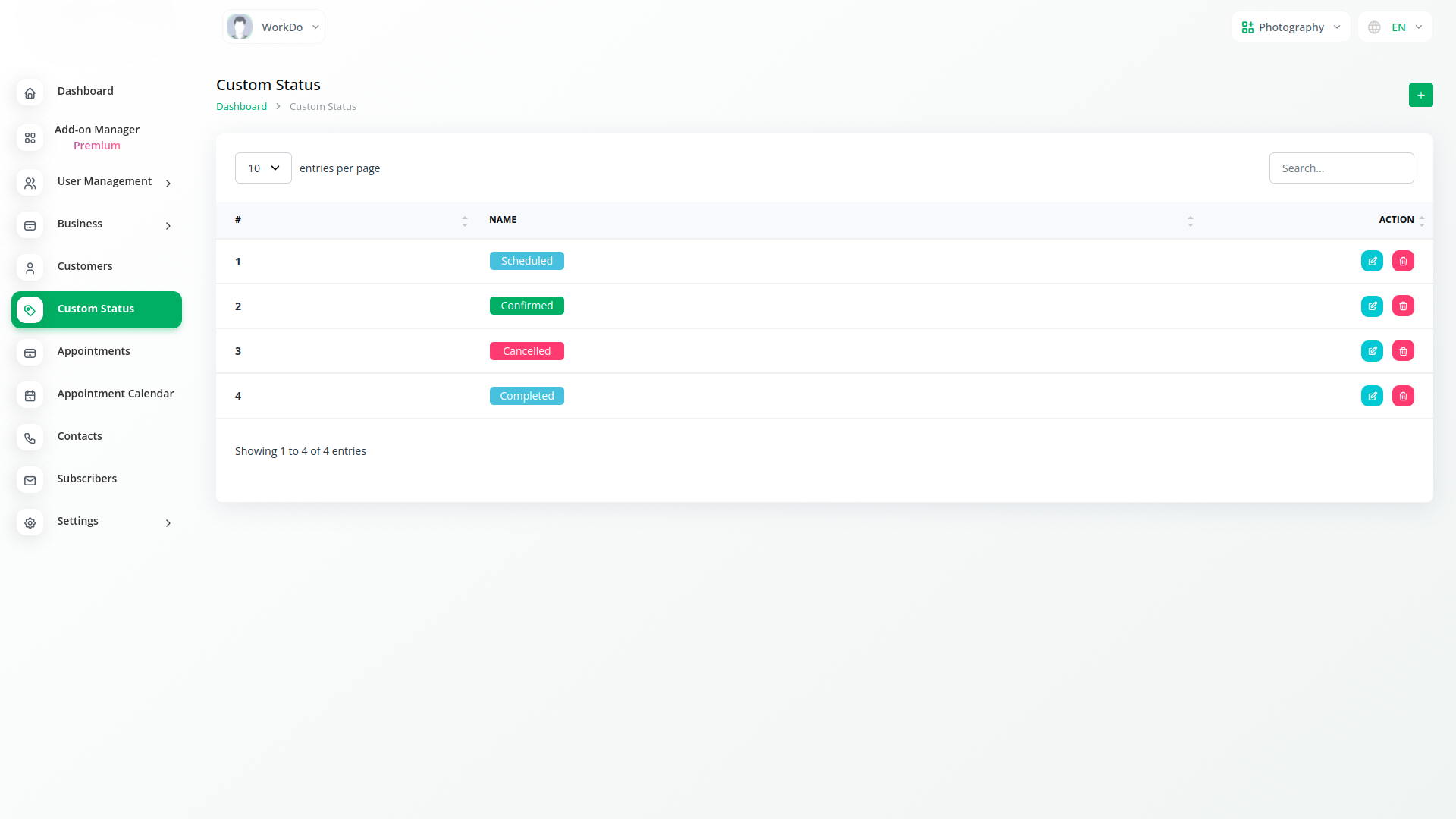Delete the Completed status entry
Viewport: 1456px width, 819px height.
[x=1403, y=396]
